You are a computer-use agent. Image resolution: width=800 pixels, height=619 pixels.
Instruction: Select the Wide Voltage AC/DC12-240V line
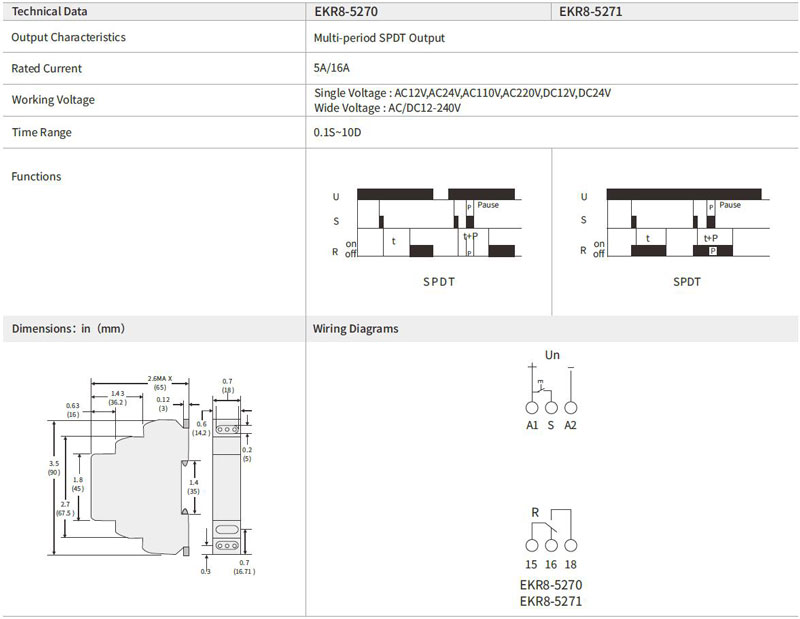[x=387, y=108]
